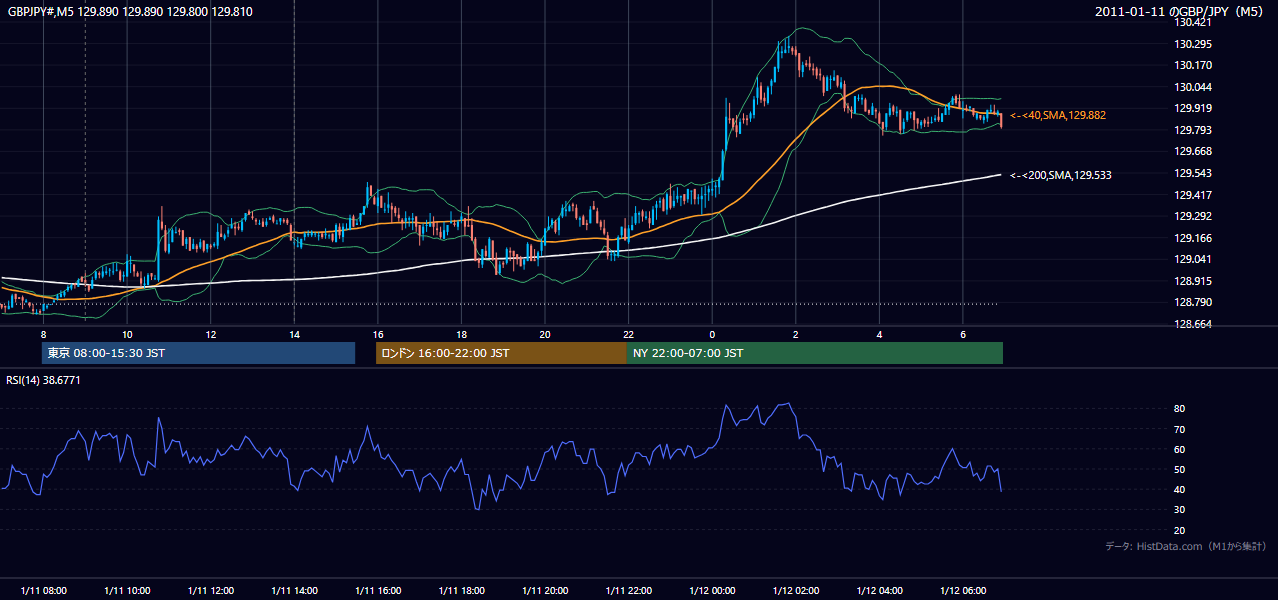Click the 1/12 06:00 time axis label
Image resolution: width=1278 pixels, height=600 pixels.
click(962, 590)
